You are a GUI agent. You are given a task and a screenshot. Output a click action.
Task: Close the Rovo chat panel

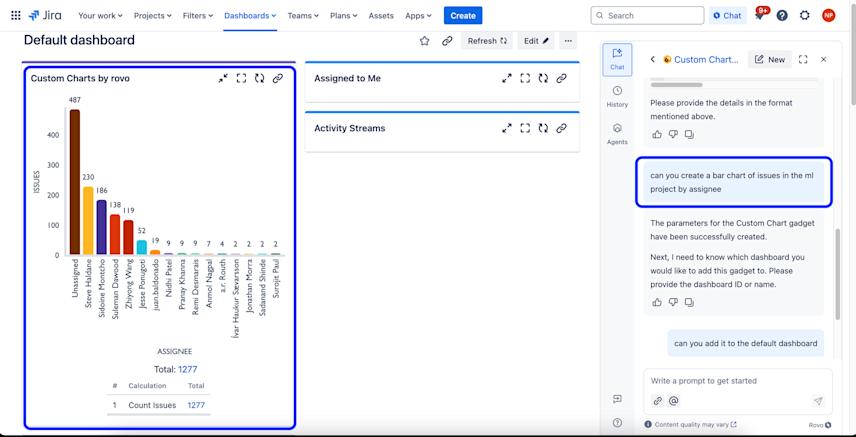[824, 60]
